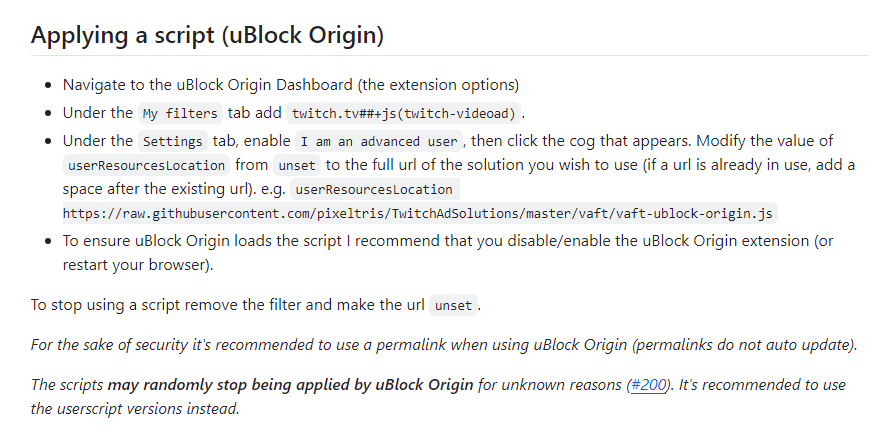Click the userResourcesLocation code preceding "from"
The image size is (889, 432).
[146, 166]
